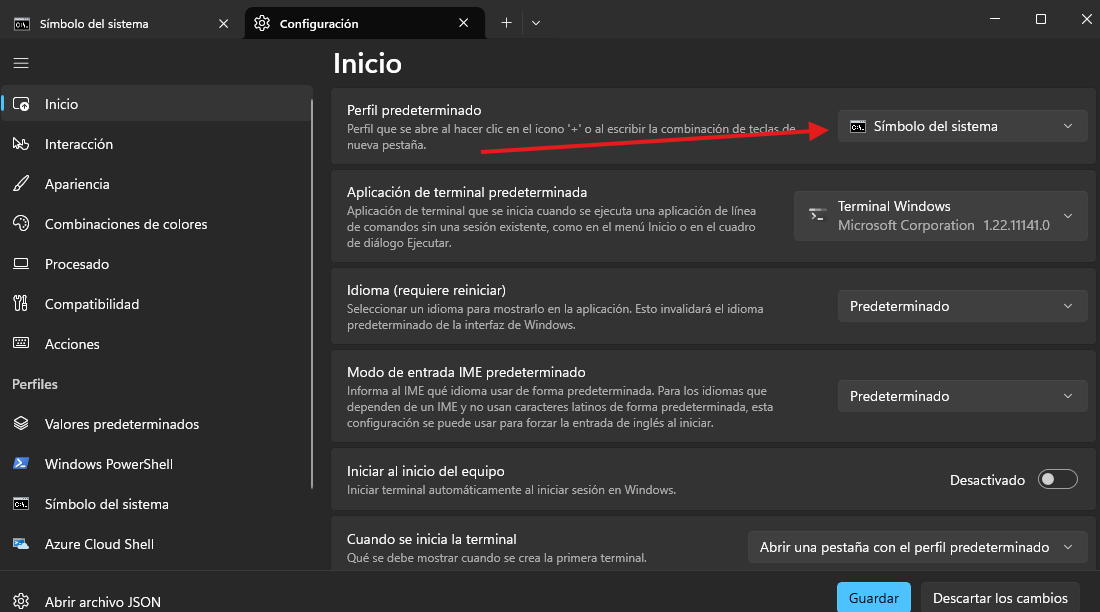Image resolution: width=1100 pixels, height=612 pixels.
Task: Go to the Interacción settings page
Action: 156,144
